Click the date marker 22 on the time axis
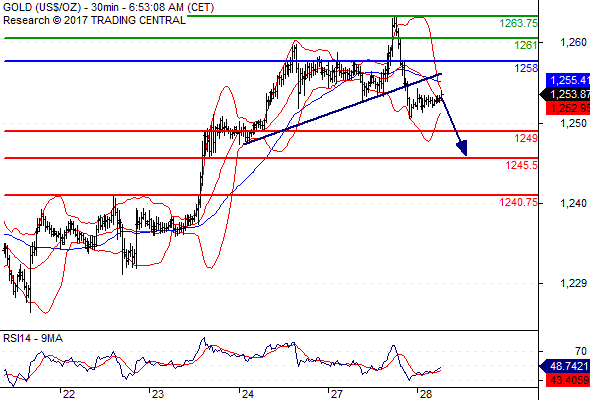Screen dimensions: 590x400 68,394
